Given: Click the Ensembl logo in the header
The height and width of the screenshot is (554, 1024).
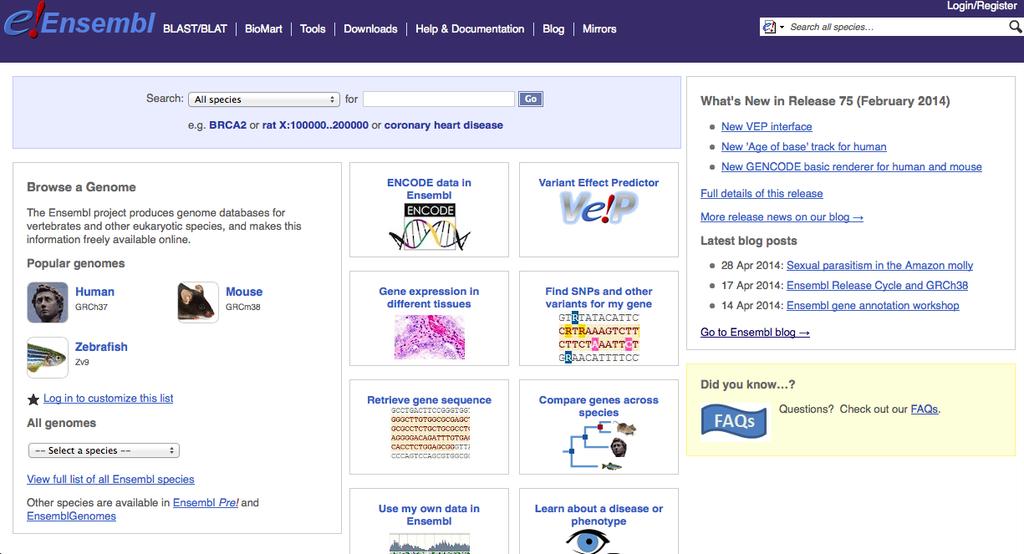Looking at the screenshot, I should coord(79,20).
